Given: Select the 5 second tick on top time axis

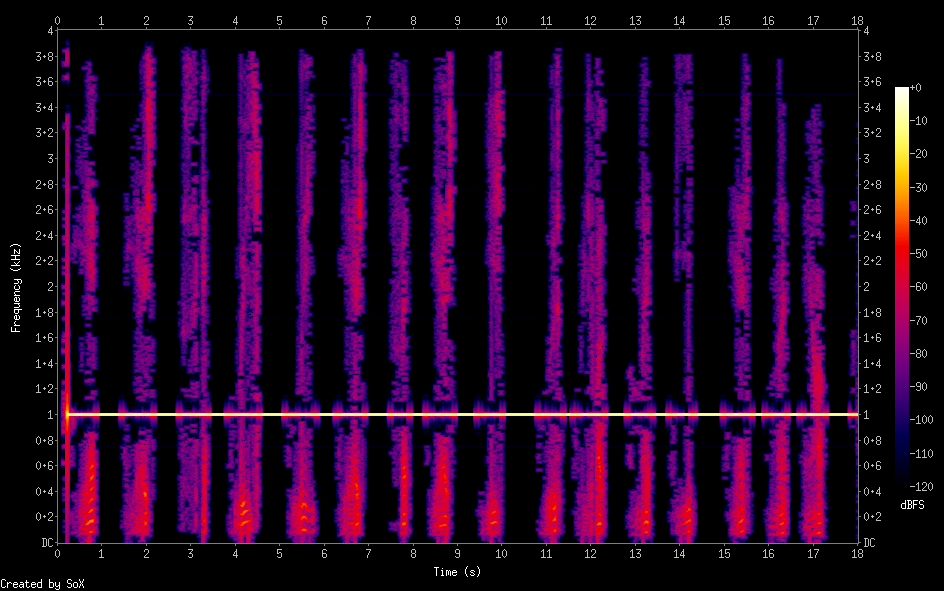Looking at the screenshot, I should pos(280,20).
